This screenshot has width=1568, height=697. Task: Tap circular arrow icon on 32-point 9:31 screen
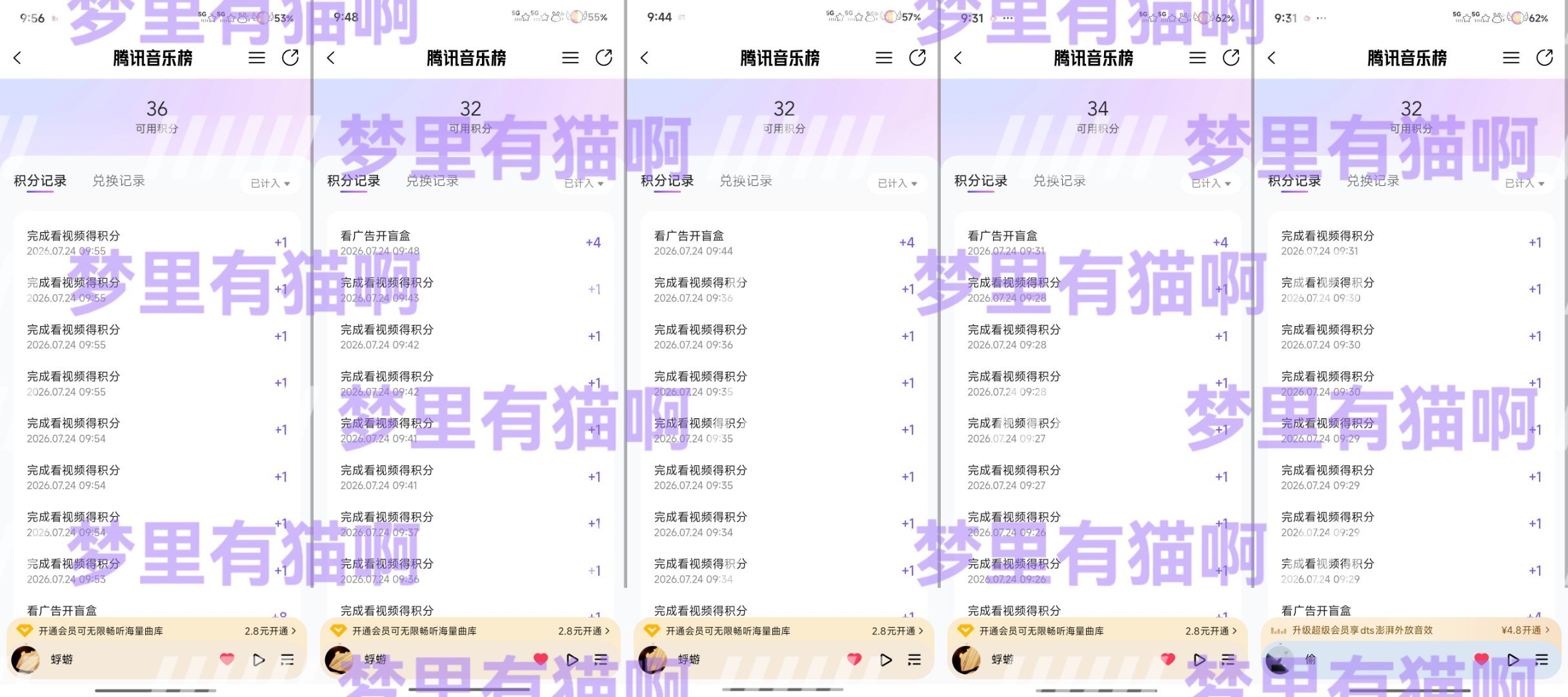click(1545, 58)
